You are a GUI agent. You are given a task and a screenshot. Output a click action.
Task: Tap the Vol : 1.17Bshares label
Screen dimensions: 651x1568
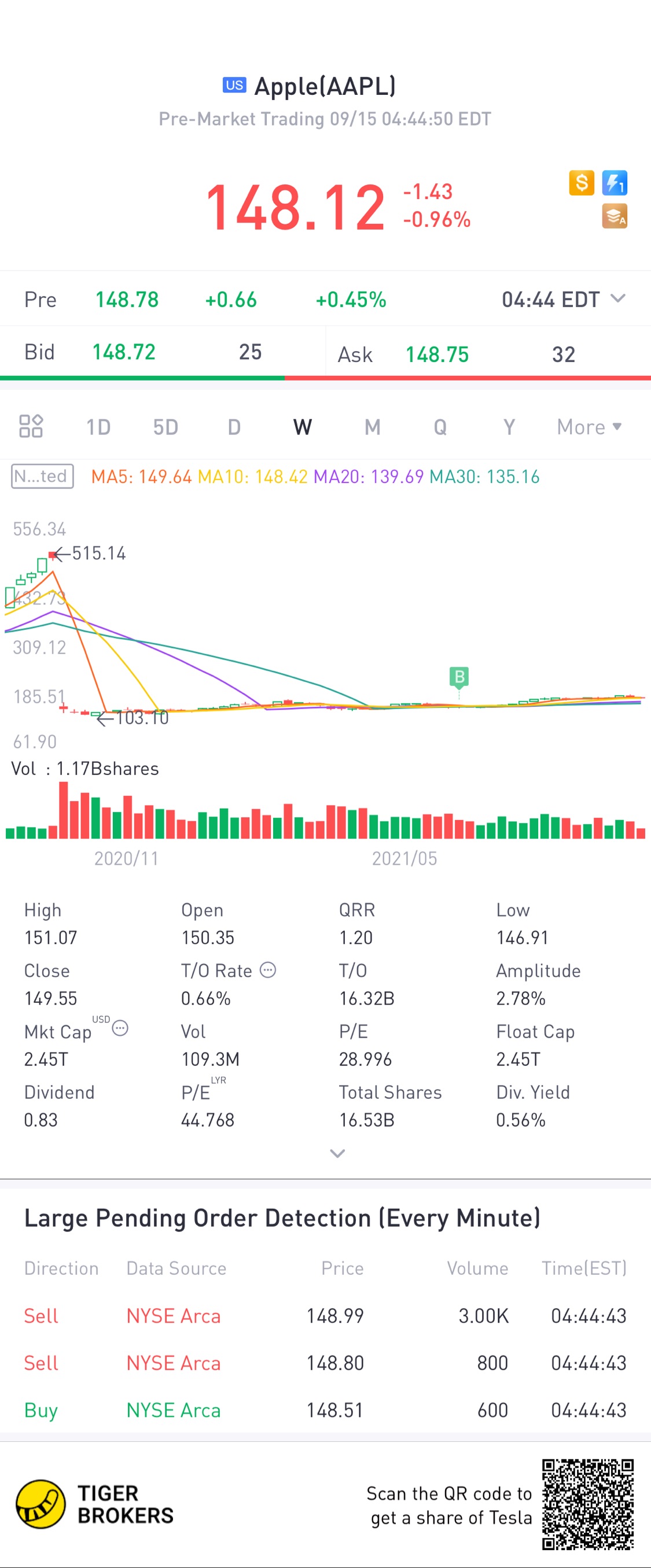click(x=84, y=769)
